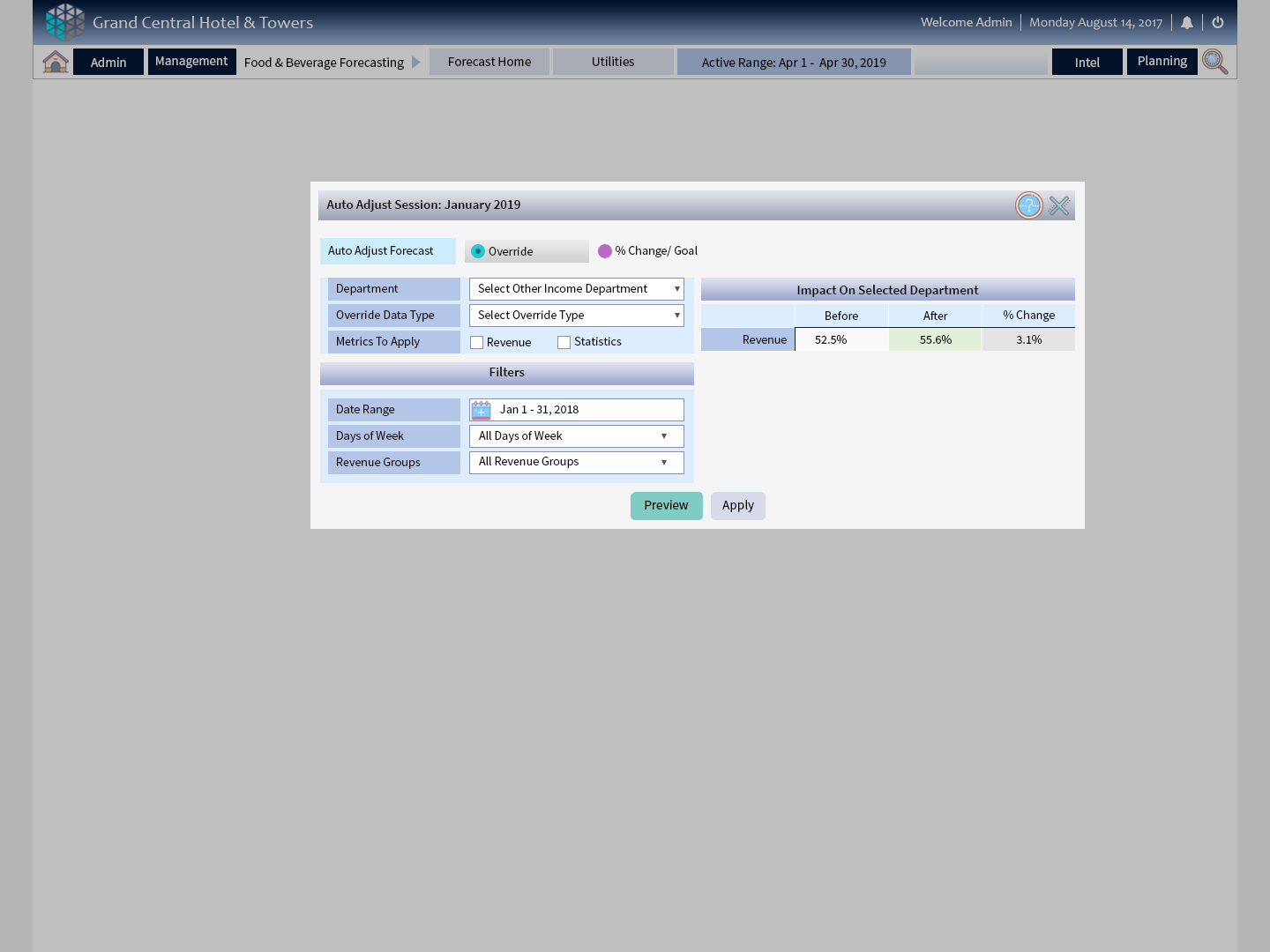The height and width of the screenshot is (952, 1270).
Task: Expand Select Other Income Department dropdown
Action: 577,289
